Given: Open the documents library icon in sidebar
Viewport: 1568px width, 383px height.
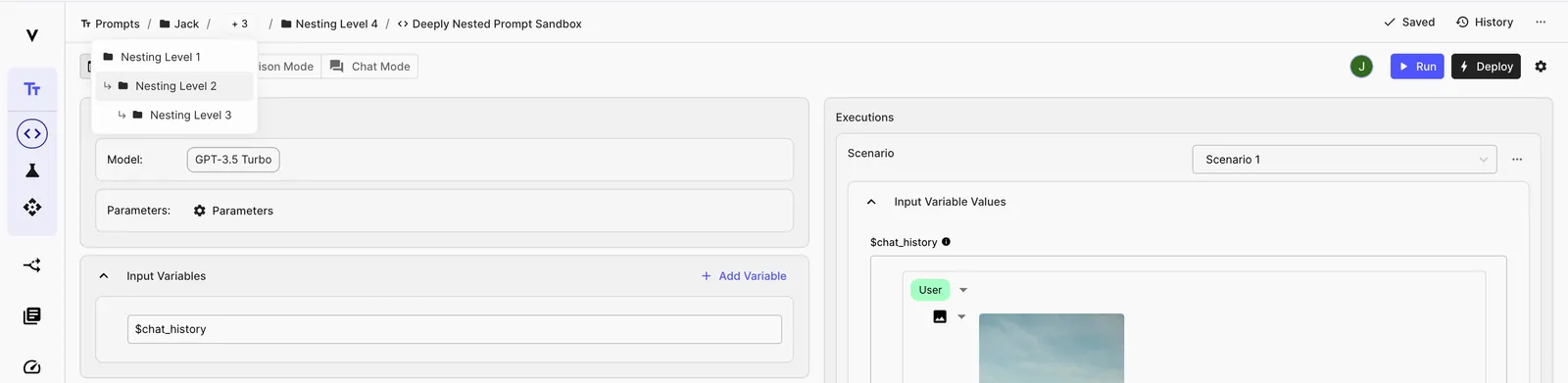Looking at the screenshot, I should 32,315.
